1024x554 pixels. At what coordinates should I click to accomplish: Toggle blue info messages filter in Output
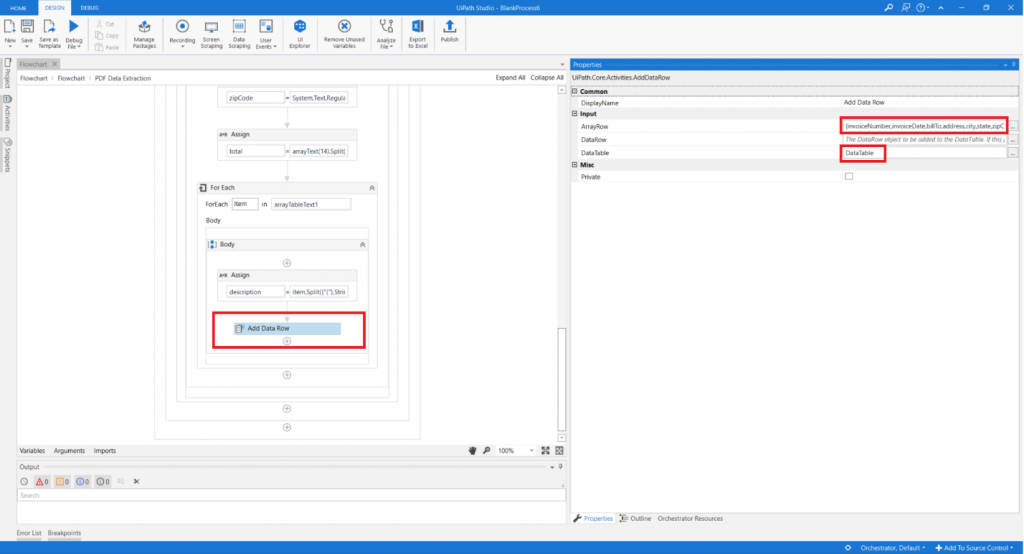[82, 481]
